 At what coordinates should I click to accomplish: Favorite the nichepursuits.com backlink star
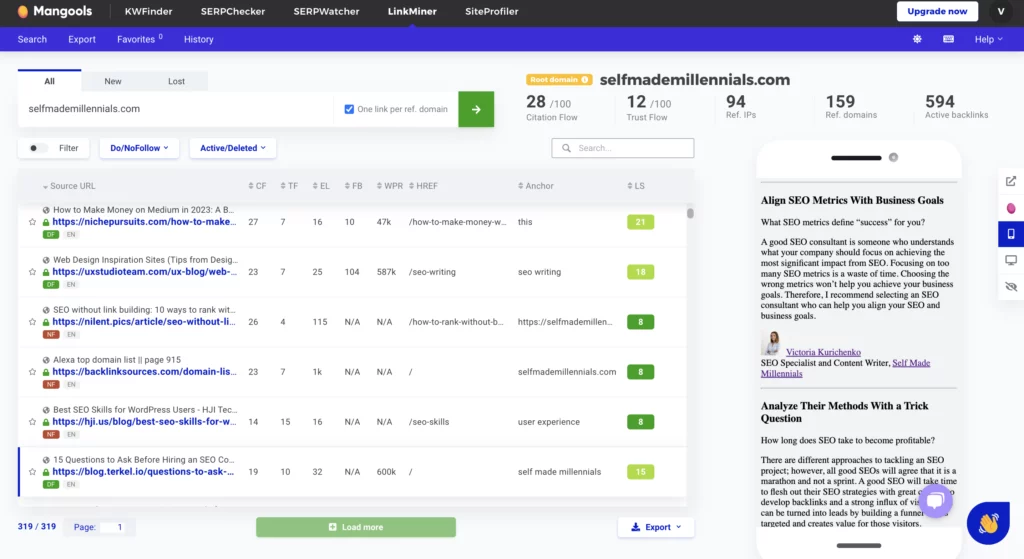[33, 222]
